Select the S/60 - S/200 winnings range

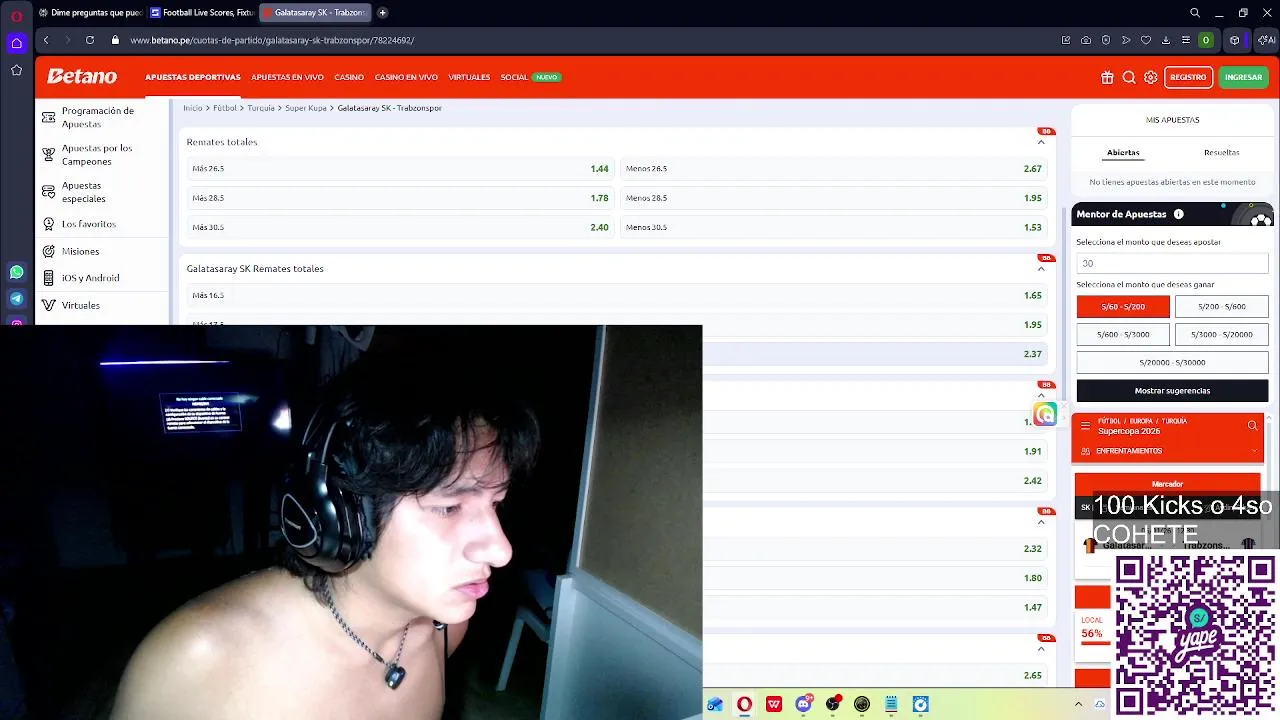point(1123,307)
